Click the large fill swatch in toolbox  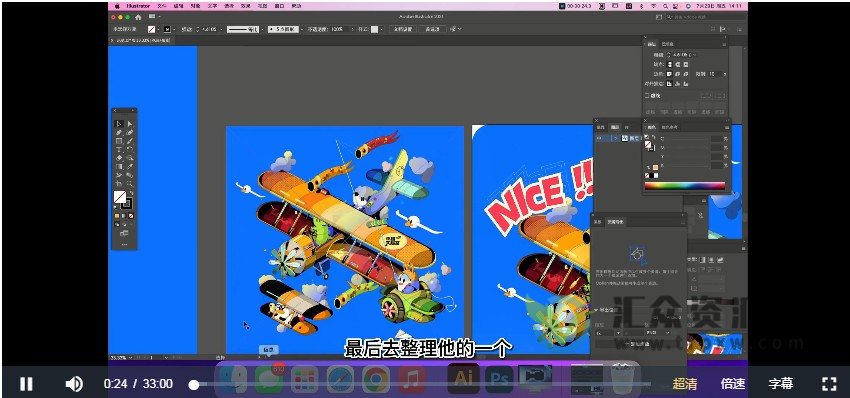(120, 196)
